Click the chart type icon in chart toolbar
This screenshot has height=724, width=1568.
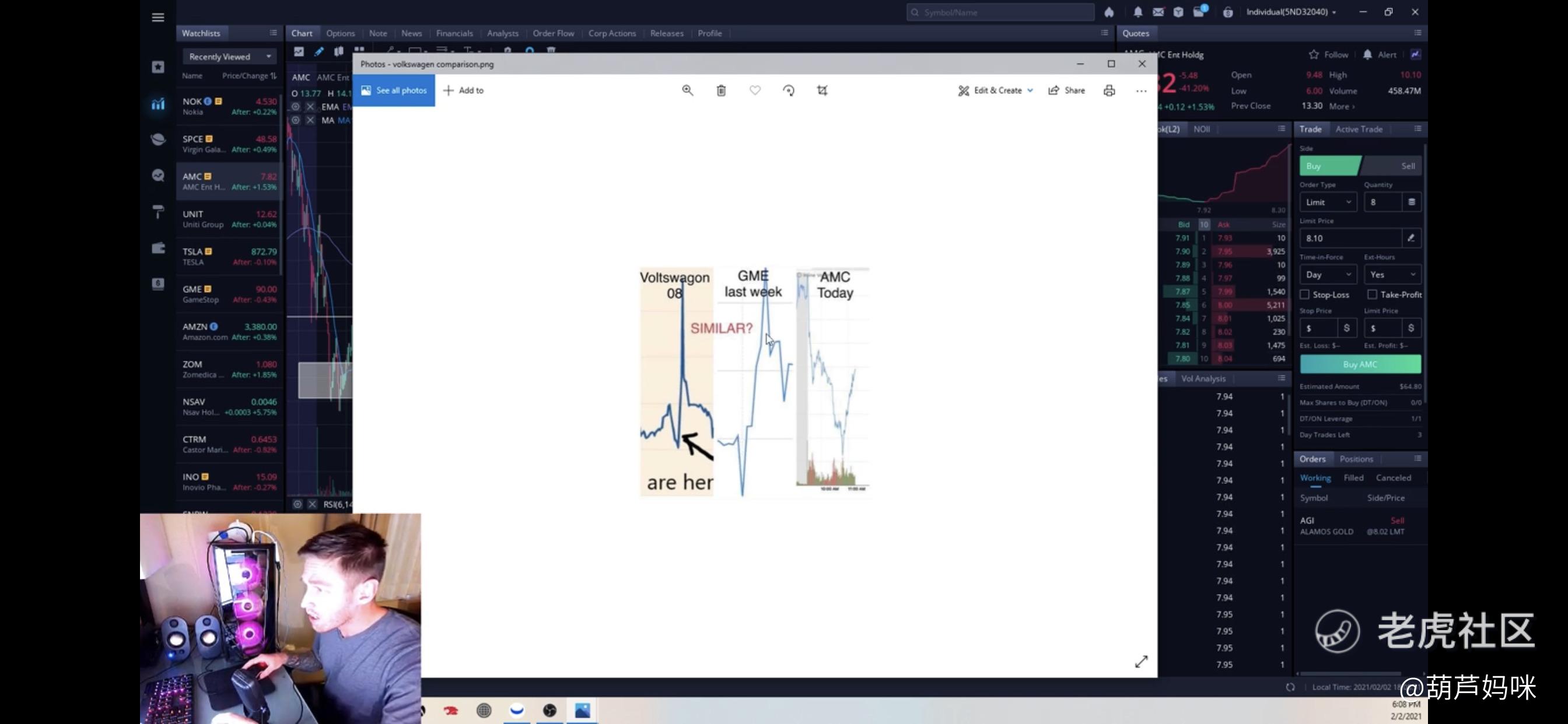(299, 51)
